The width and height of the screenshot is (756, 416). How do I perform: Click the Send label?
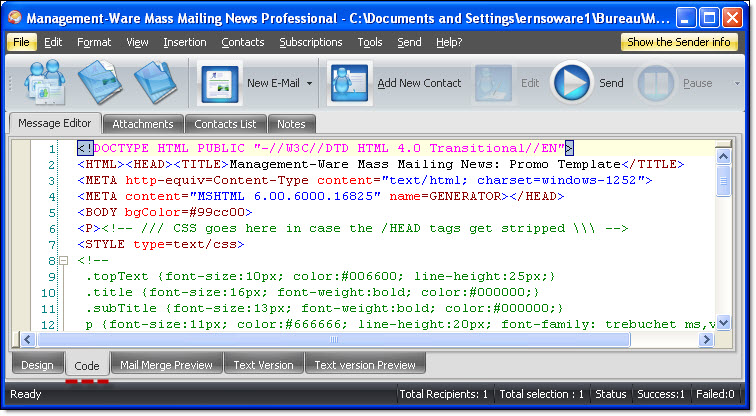611,83
